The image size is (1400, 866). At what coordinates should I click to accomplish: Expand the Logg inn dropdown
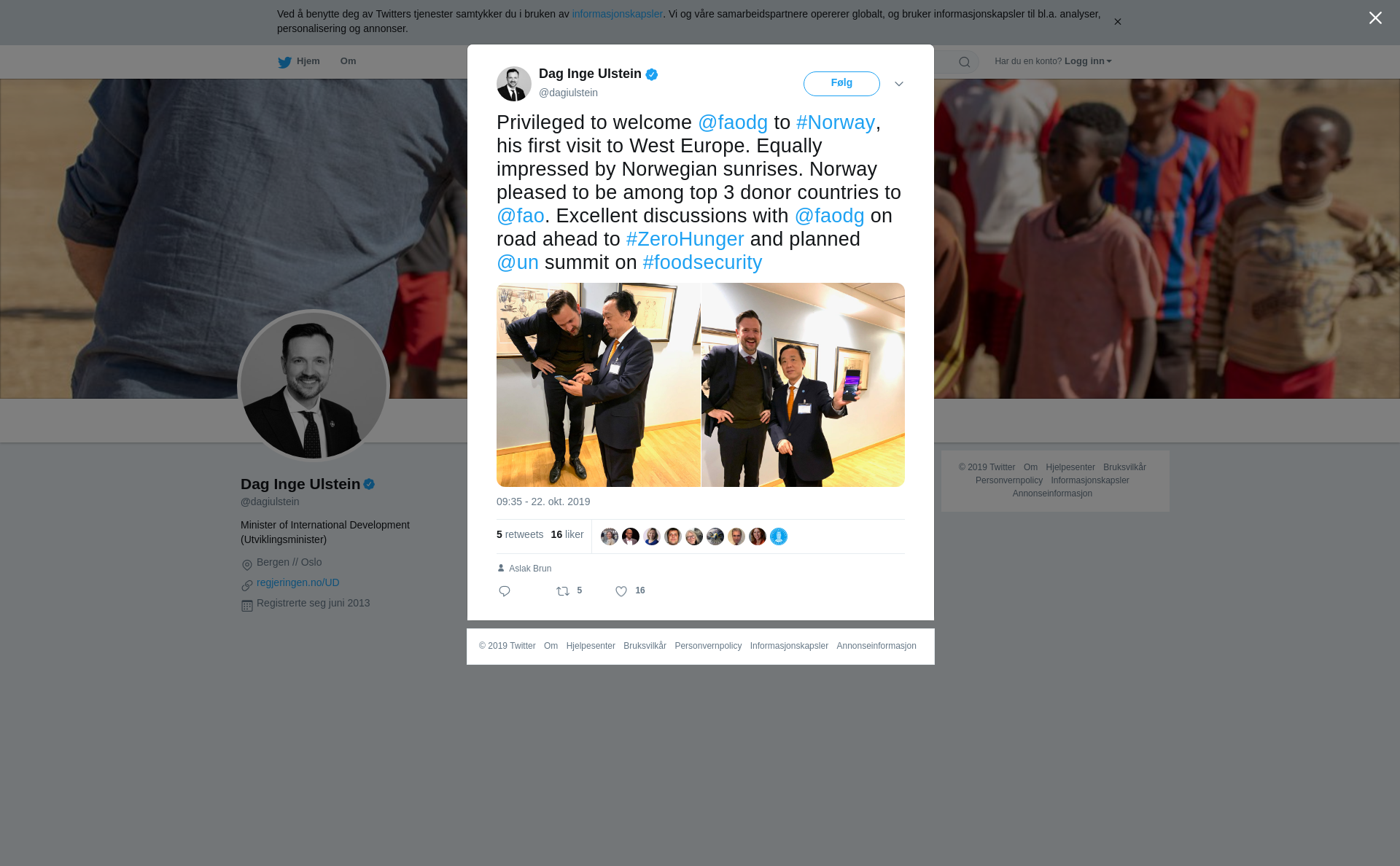1088,61
